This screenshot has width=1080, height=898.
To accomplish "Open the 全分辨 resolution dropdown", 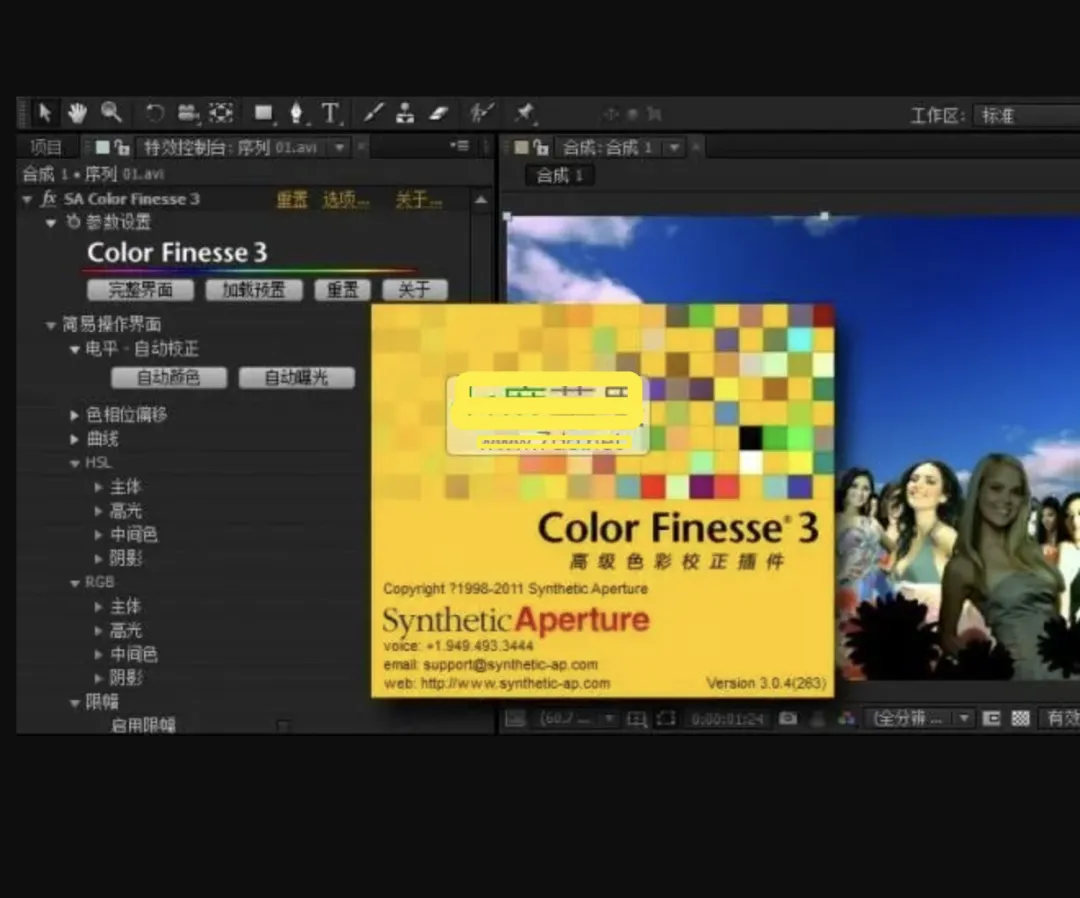I will point(920,719).
